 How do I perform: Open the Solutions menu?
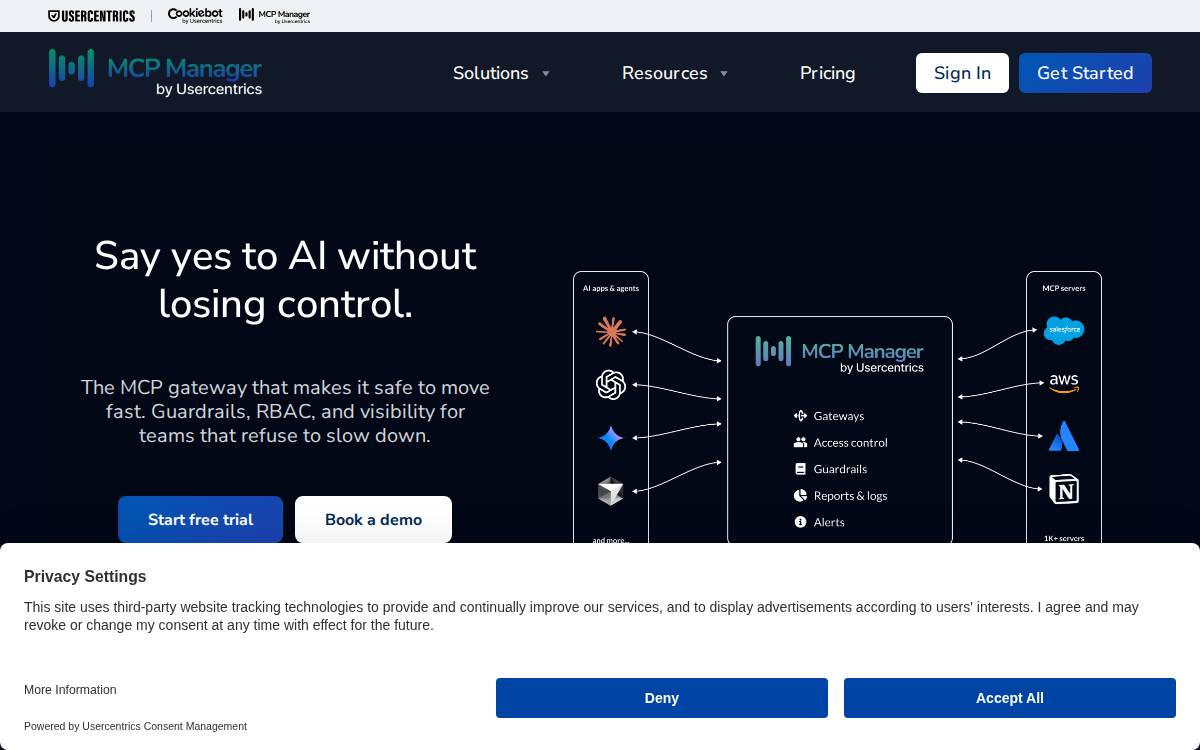point(491,73)
